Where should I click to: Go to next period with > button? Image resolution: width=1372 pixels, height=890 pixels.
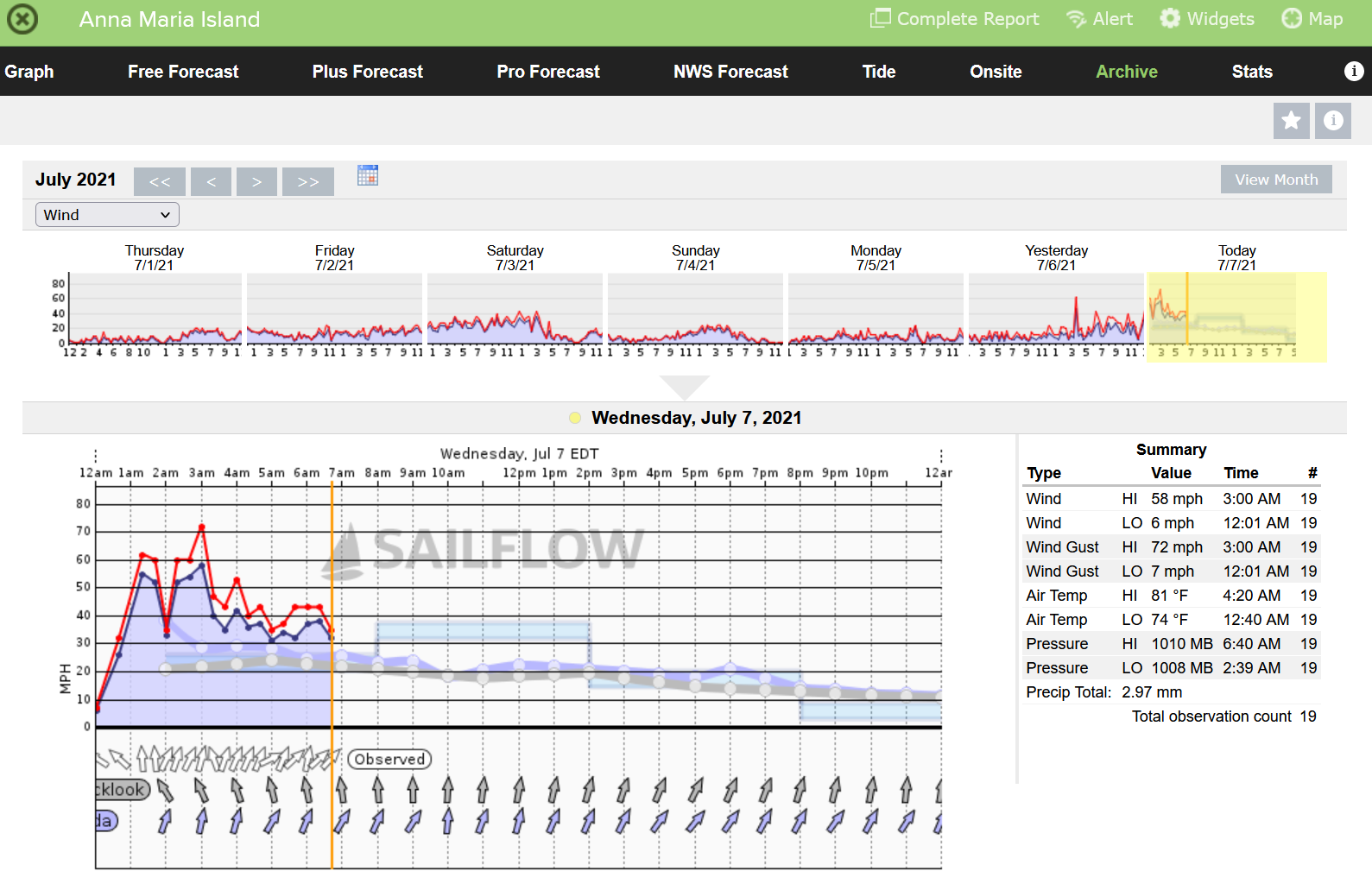tap(256, 181)
